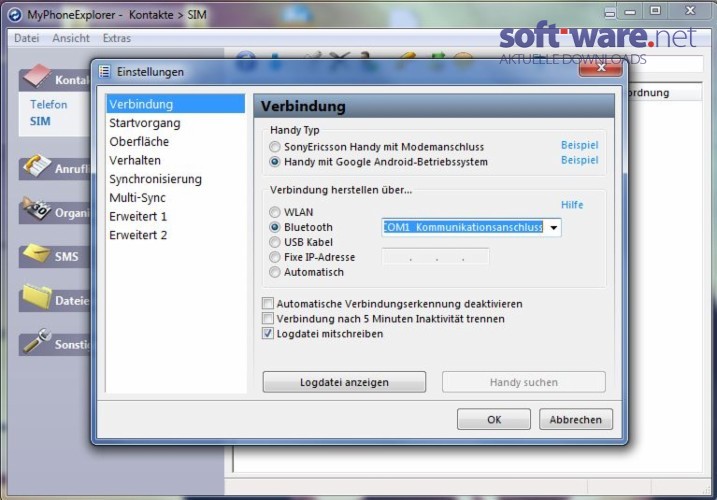Select Telefon under Kontakte in sidebar

coord(48,105)
